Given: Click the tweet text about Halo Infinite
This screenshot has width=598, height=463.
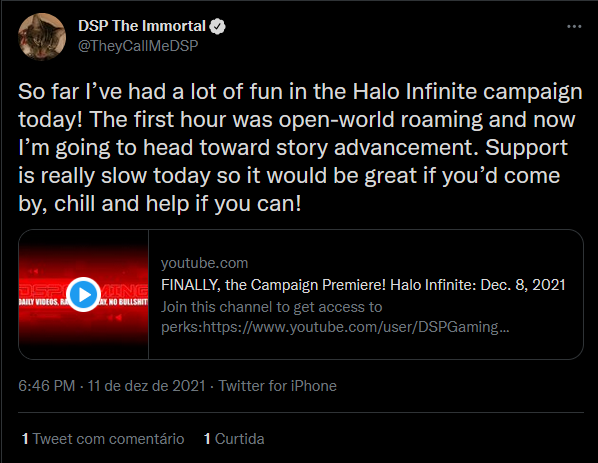Looking at the screenshot, I should coord(301,147).
